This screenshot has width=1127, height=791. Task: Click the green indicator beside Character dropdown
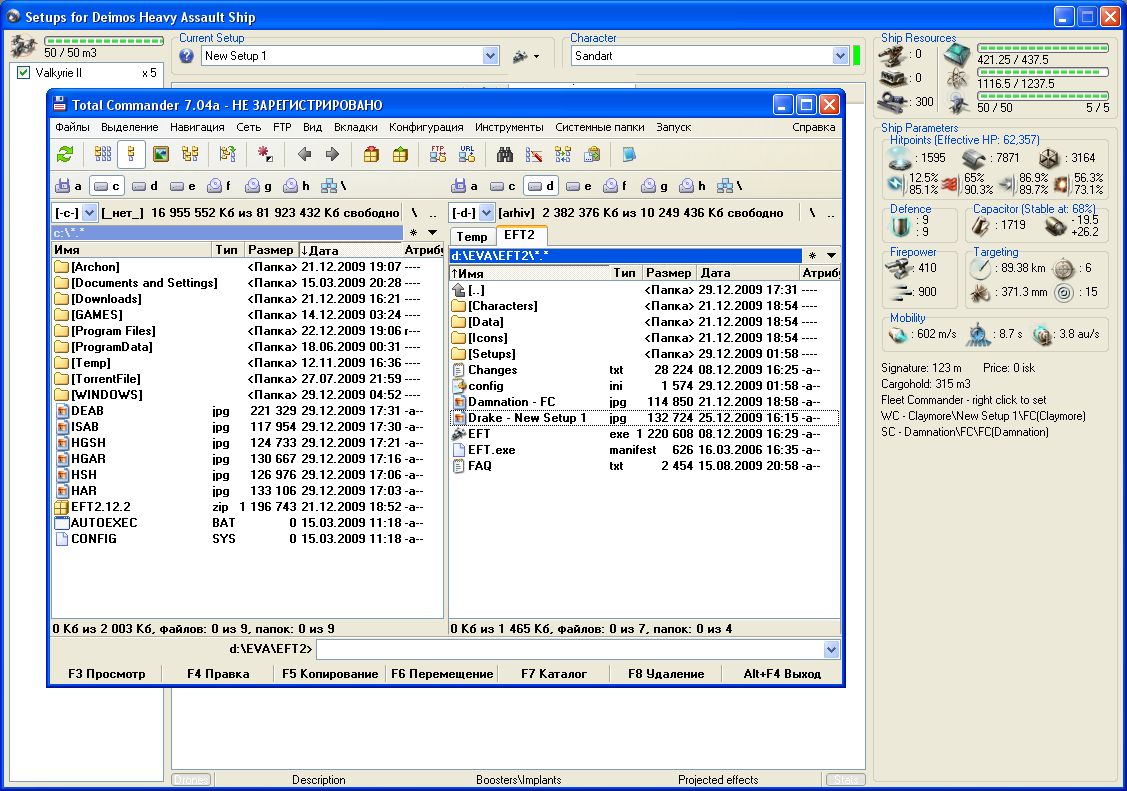(x=856, y=56)
